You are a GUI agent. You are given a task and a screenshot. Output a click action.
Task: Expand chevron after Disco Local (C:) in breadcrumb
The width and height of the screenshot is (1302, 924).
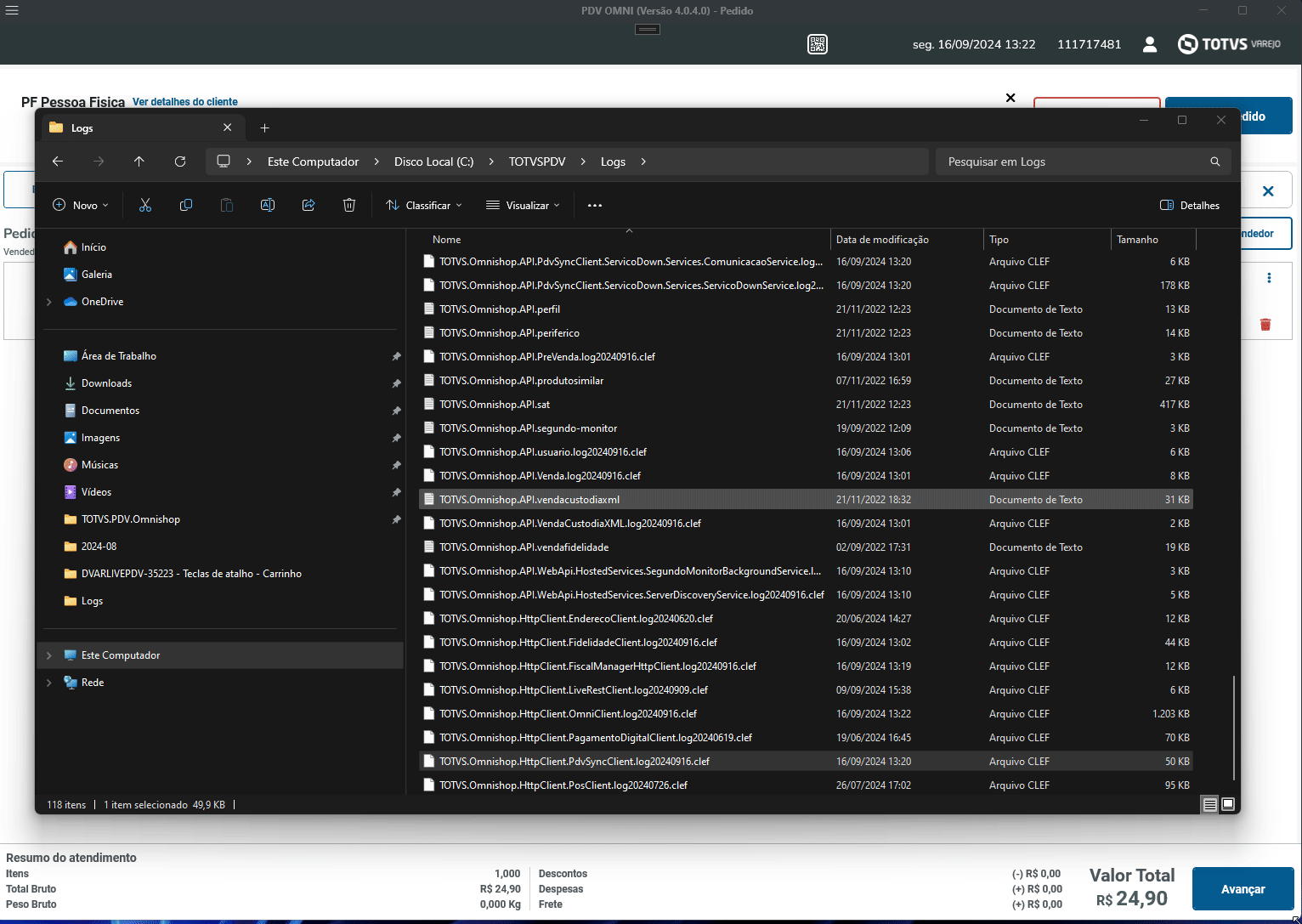(x=491, y=162)
